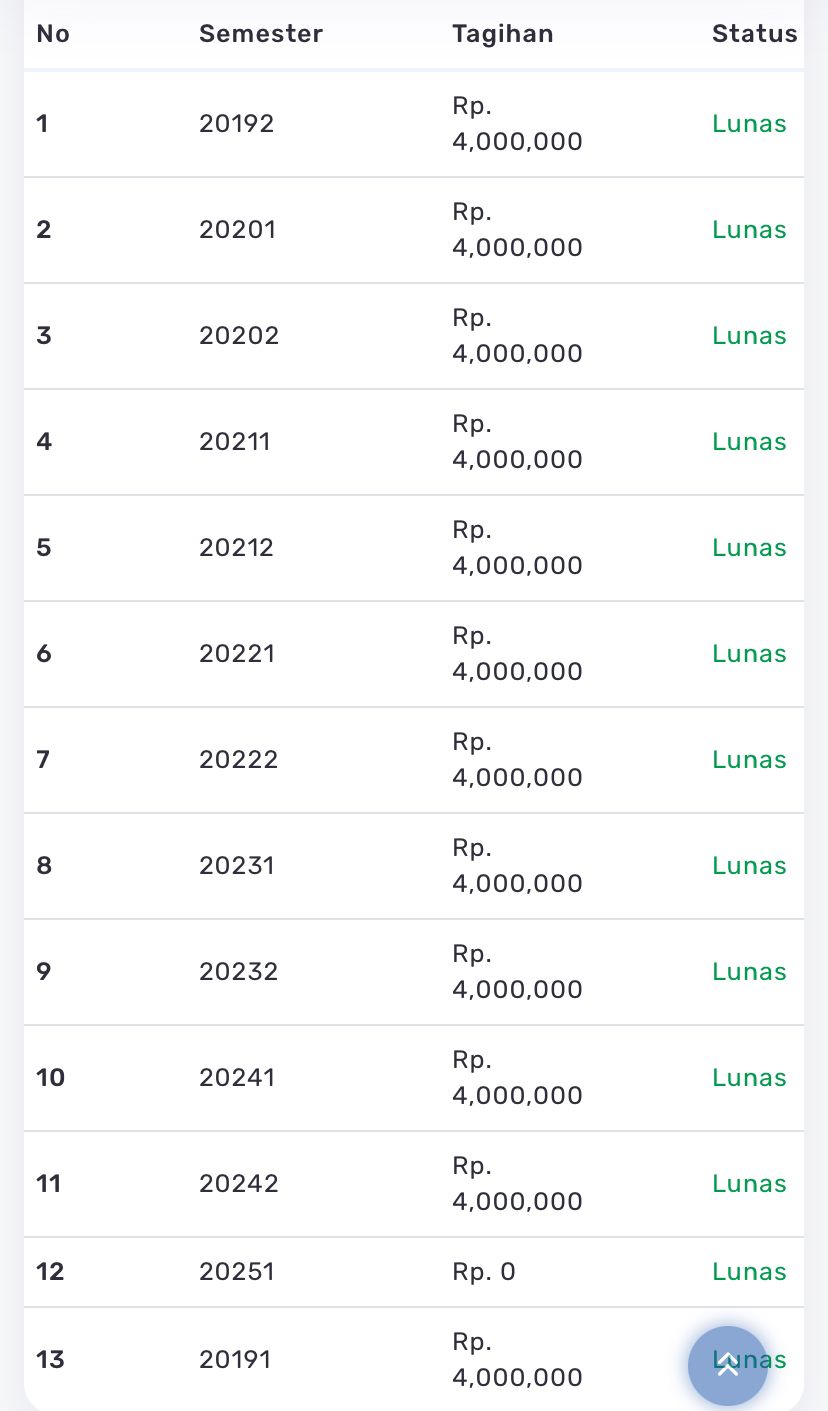Screen dimensions: 828x1411
Task: Click Lunas status in row 7
Action: 749,760
